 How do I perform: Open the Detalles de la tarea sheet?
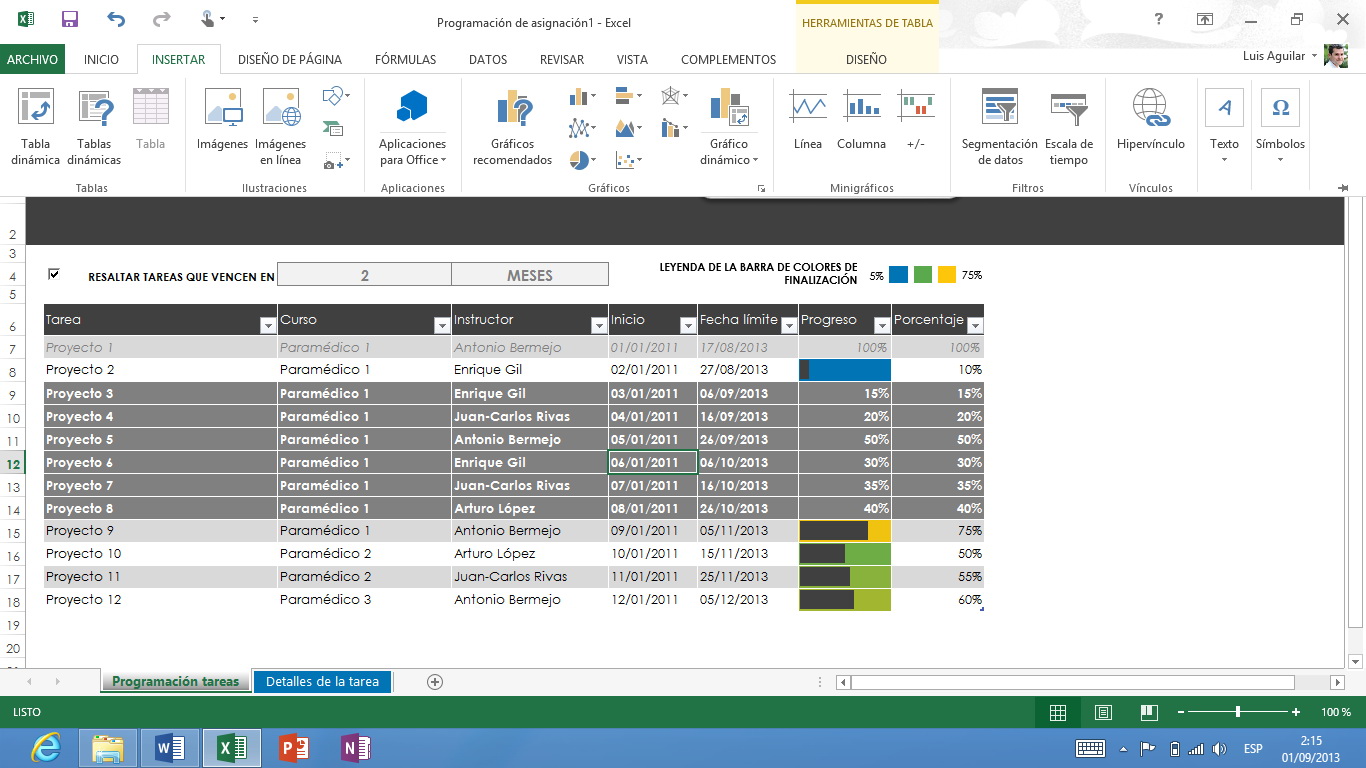(x=322, y=681)
